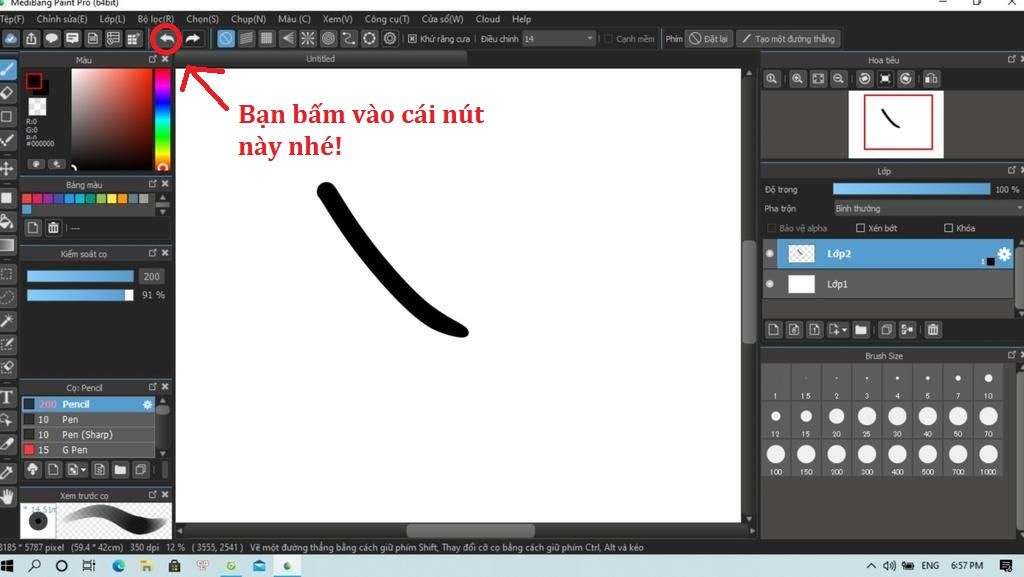
Task: Click the Undo arrow in the toolbar
Action: click(167, 39)
